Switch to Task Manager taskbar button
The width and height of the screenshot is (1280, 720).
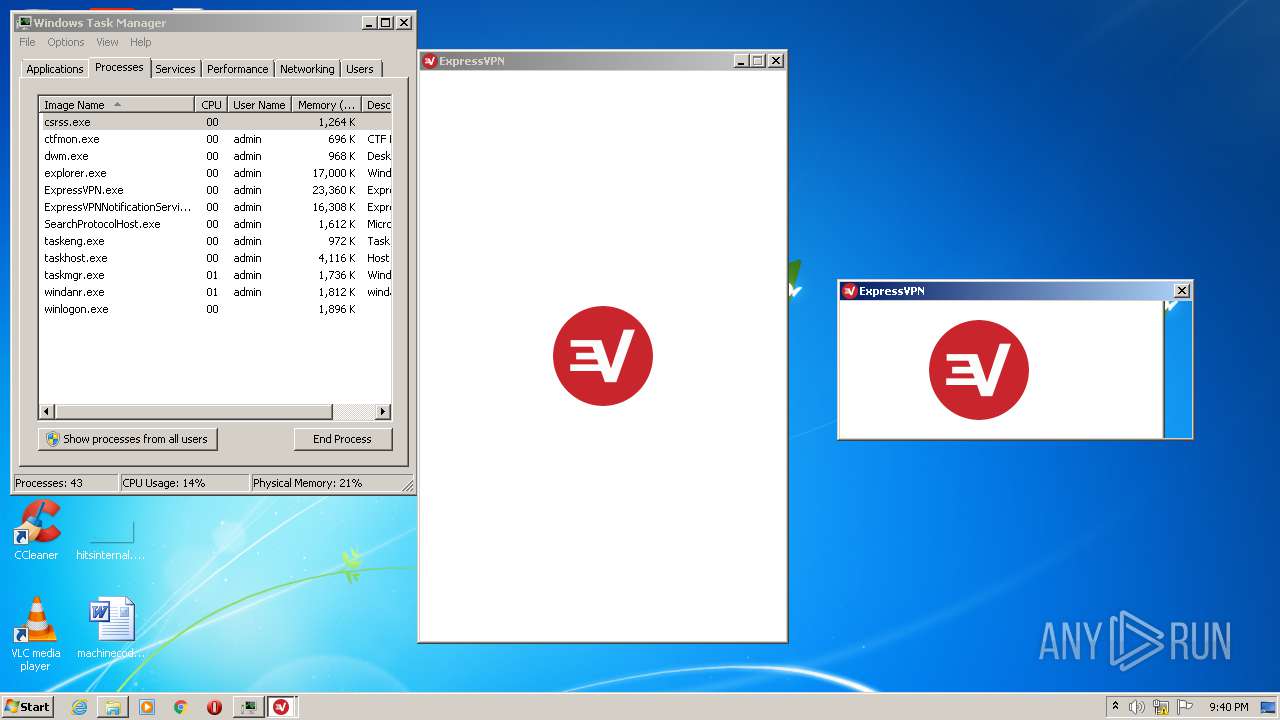coord(248,707)
